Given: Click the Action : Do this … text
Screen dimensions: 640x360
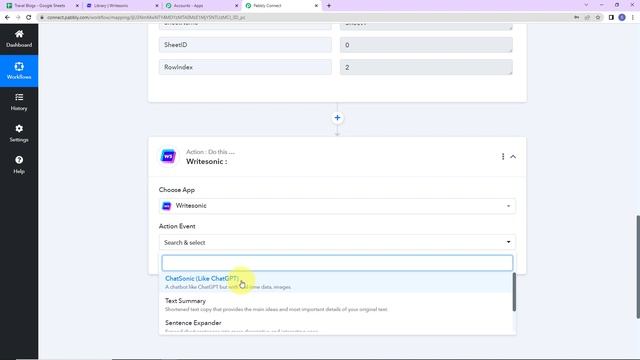Looking at the screenshot, I should coord(210,152).
